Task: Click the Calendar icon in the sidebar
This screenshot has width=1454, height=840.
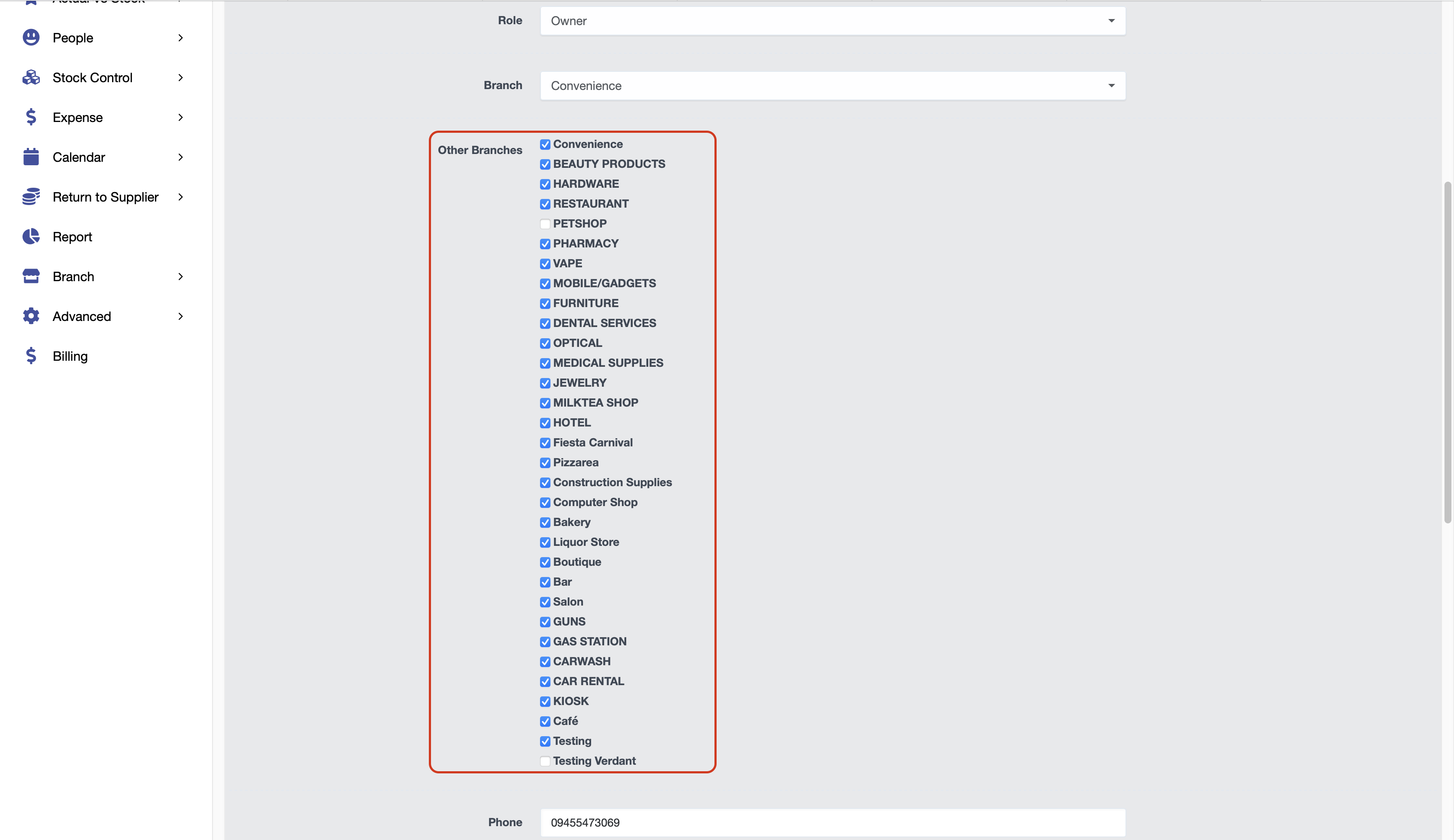Action: pos(31,157)
